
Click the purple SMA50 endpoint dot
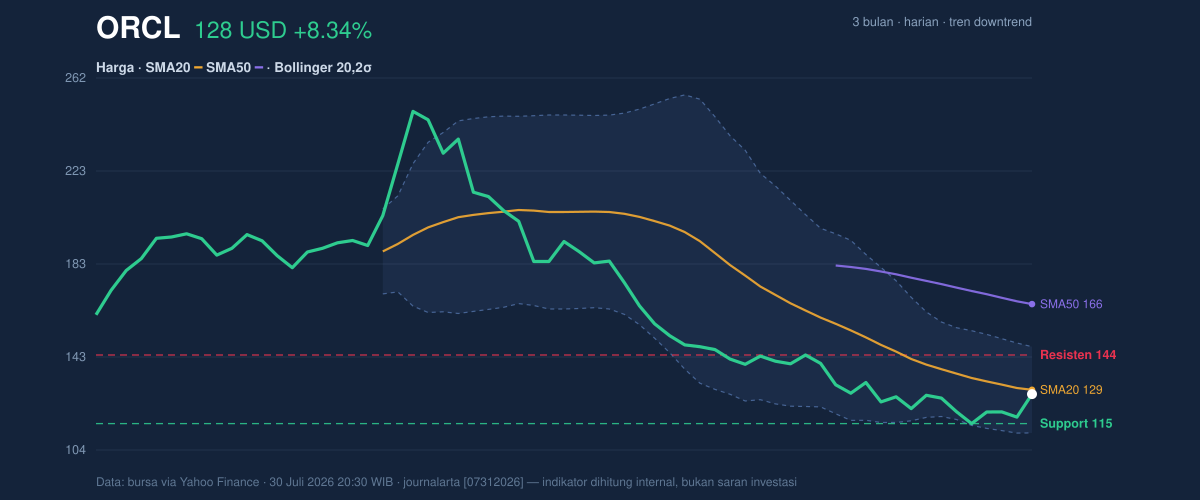pyautogui.click(x=1032, y=304)
